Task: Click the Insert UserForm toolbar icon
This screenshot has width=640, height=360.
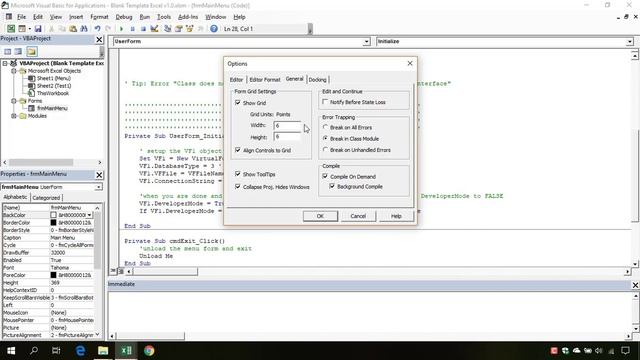Action: click(22, 29)
